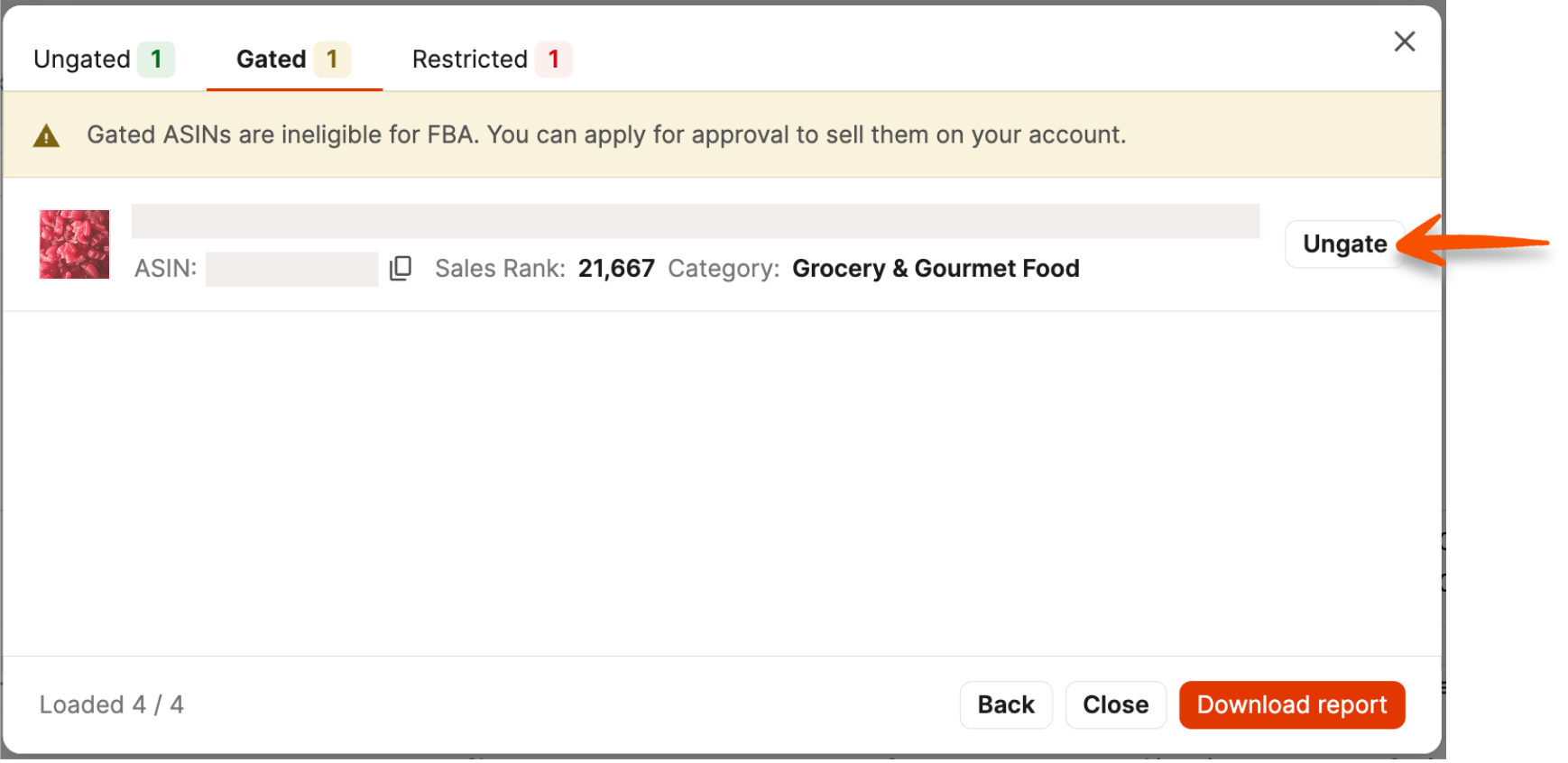This screenshot has width=1568, height=763.
Task: Switch to the Ungated tab
Action: (104, 59)
